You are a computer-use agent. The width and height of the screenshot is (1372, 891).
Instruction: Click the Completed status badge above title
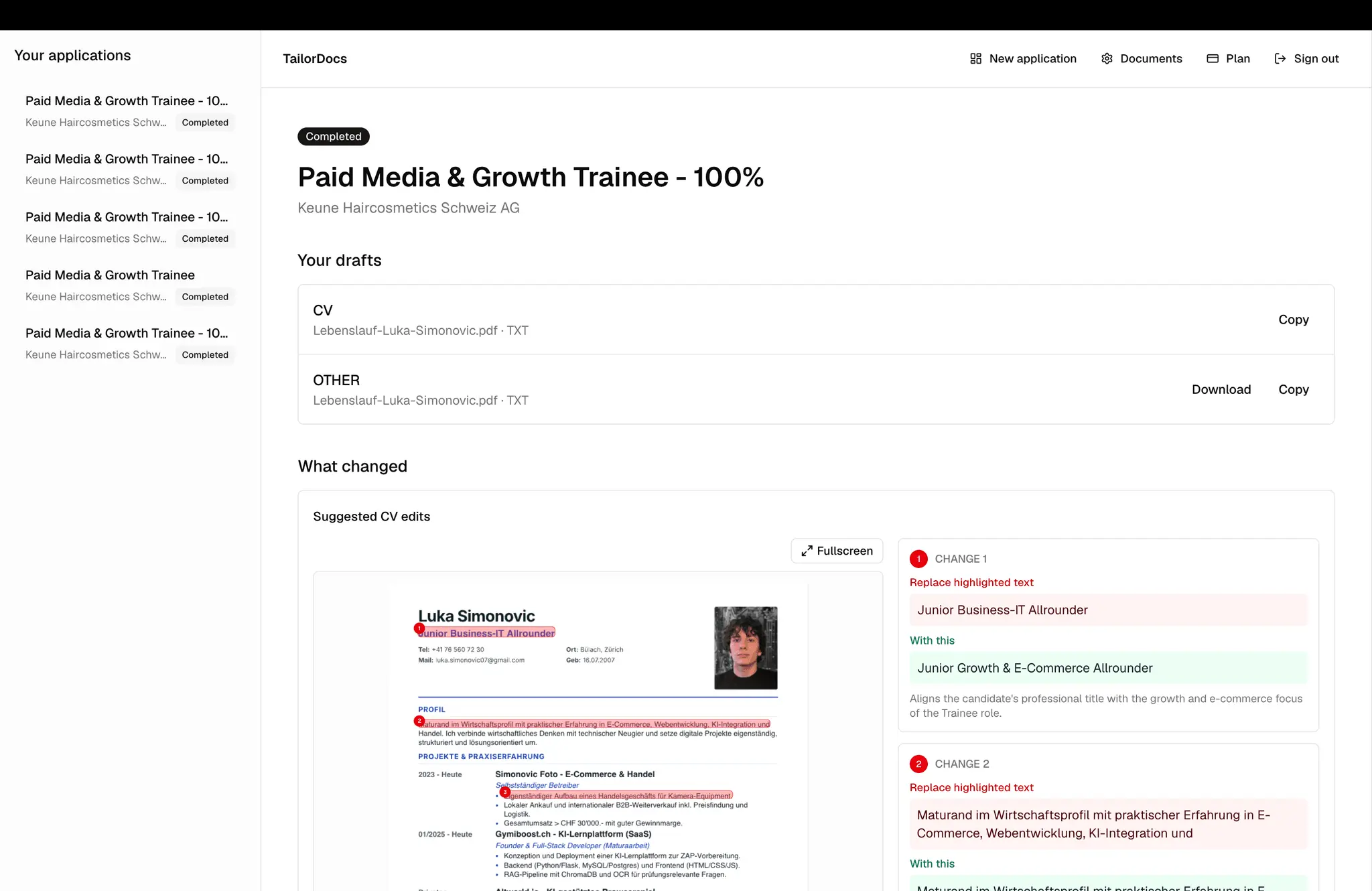(x=334, y=137)
